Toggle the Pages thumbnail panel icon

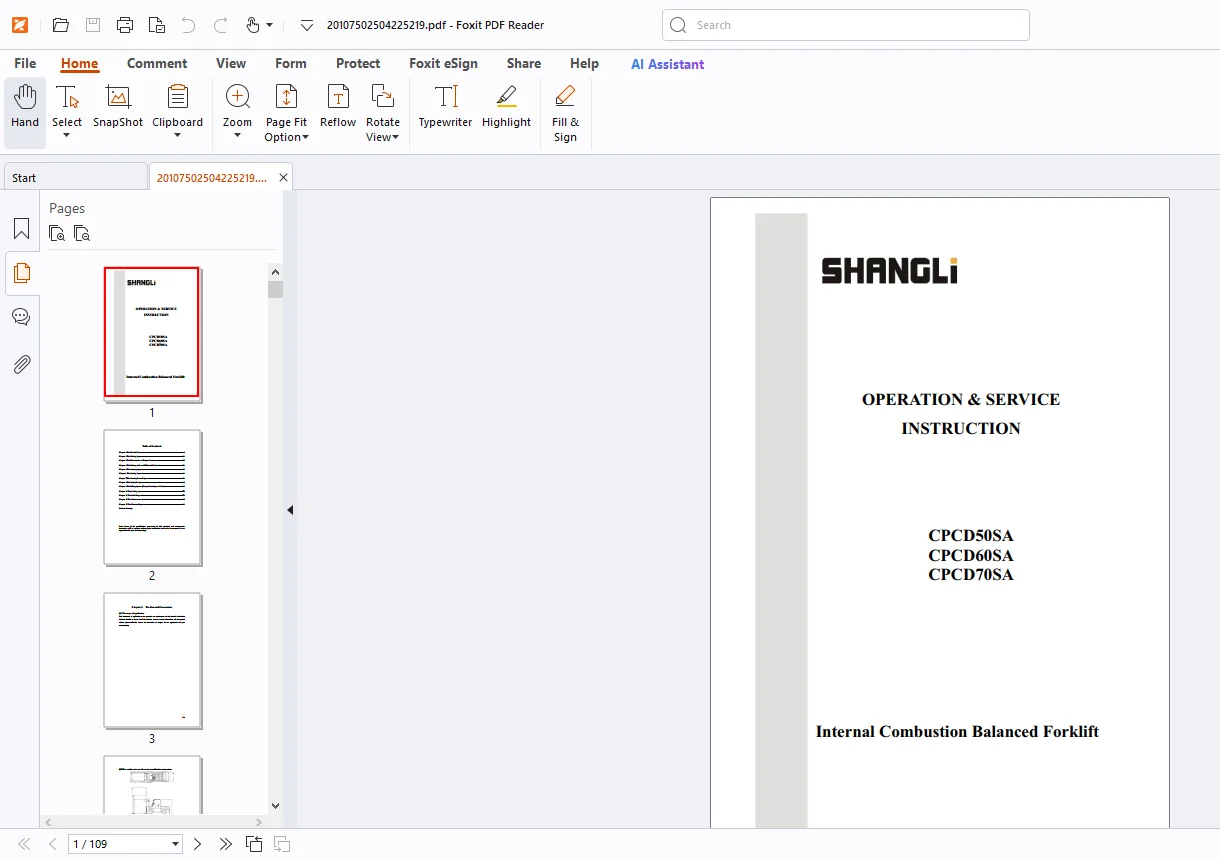(x=21, y=272)
